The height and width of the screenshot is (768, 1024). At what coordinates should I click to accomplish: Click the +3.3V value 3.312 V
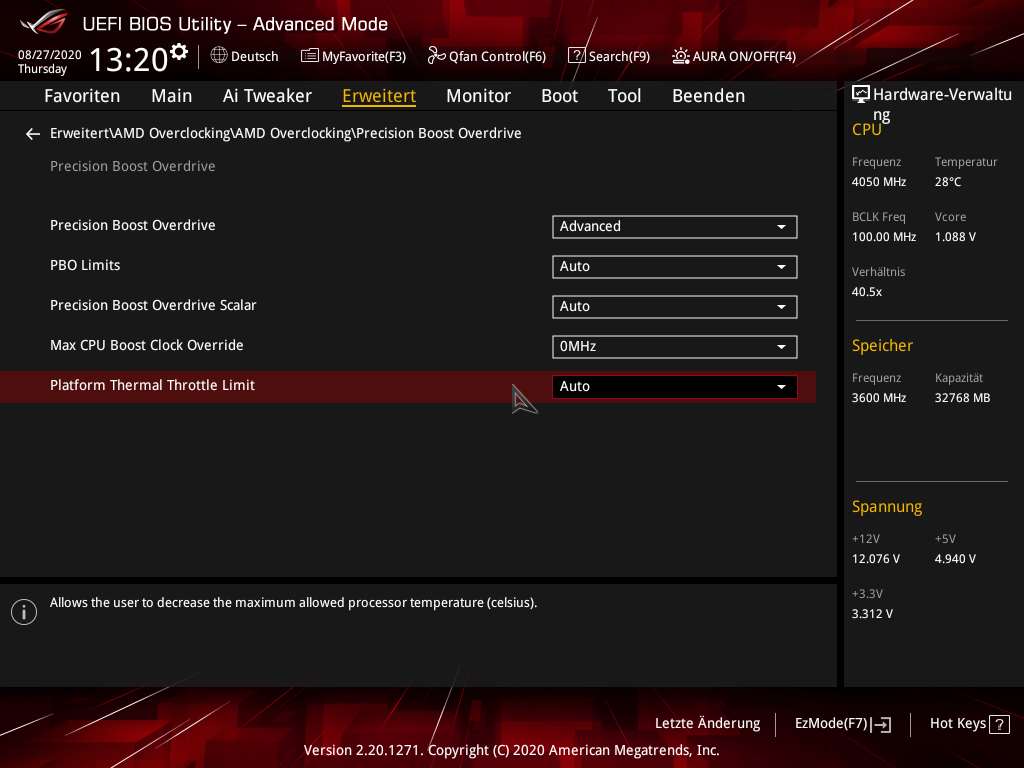tap(872, 614)
